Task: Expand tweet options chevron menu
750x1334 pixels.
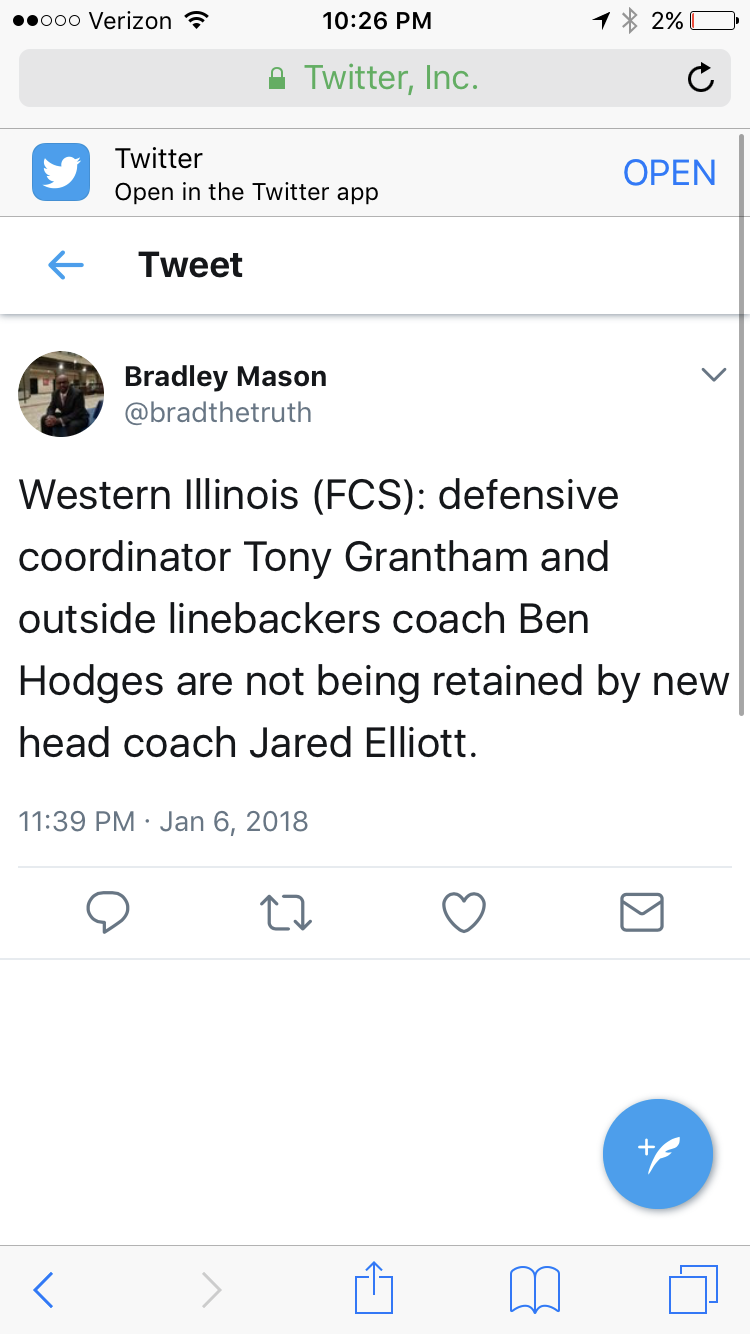Action: click(x=713, y=375)
